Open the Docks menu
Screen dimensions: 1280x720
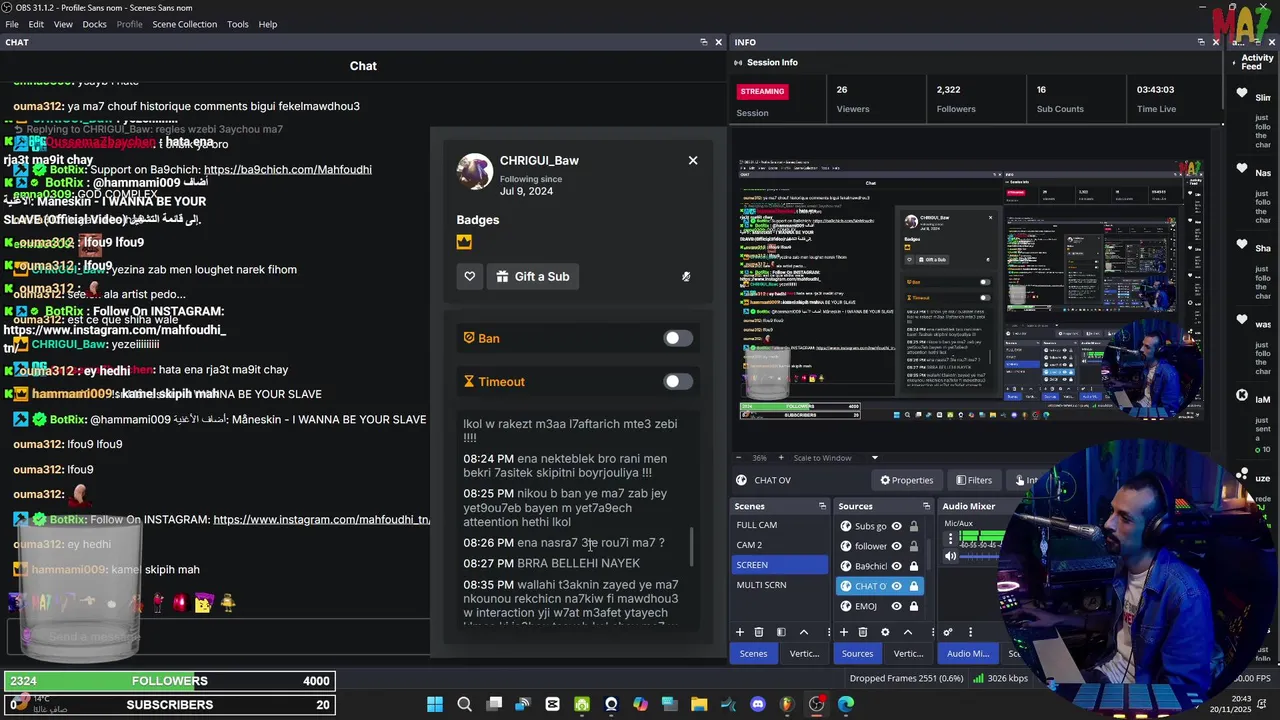[x=94, y=24]
